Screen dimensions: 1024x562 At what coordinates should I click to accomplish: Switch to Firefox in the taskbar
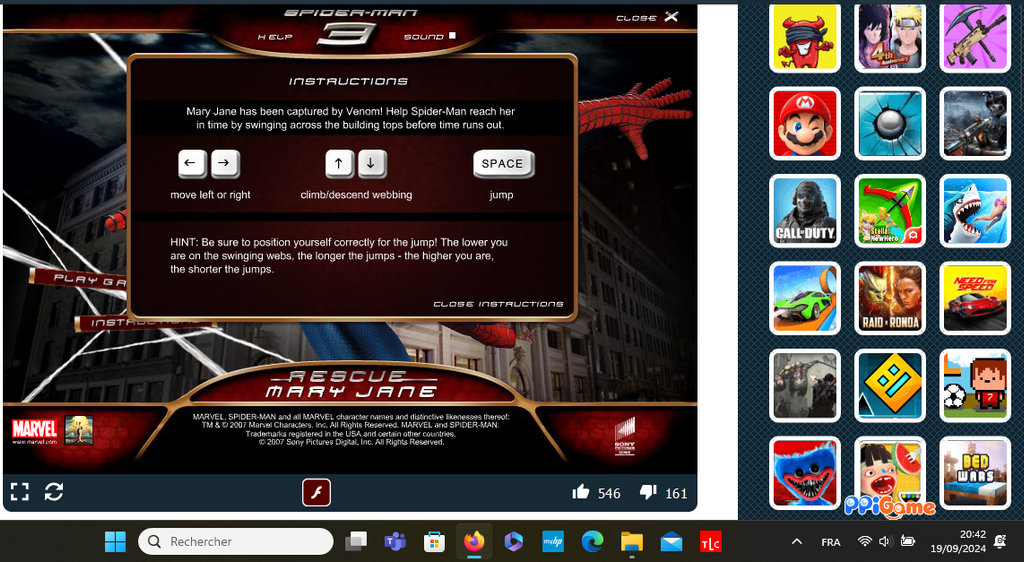click(x=474, y=541)
